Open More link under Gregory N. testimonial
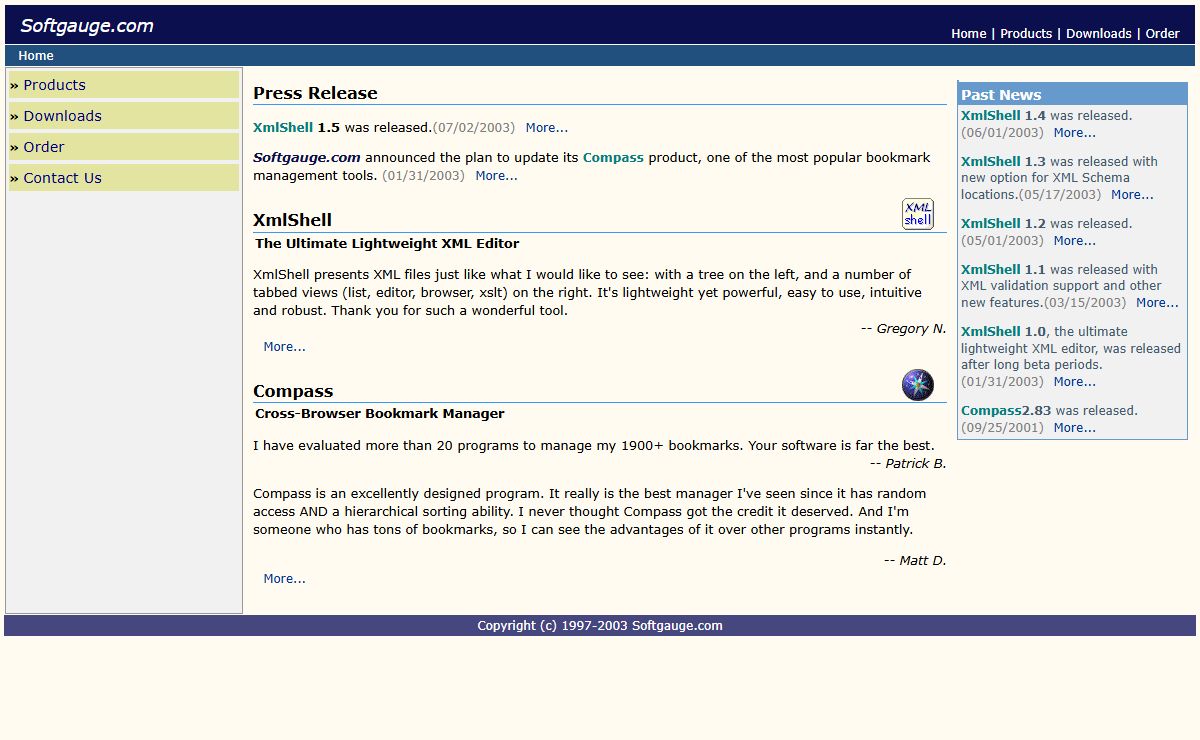Viewport: 1200px width, 740px height. (x=284, y=347)
